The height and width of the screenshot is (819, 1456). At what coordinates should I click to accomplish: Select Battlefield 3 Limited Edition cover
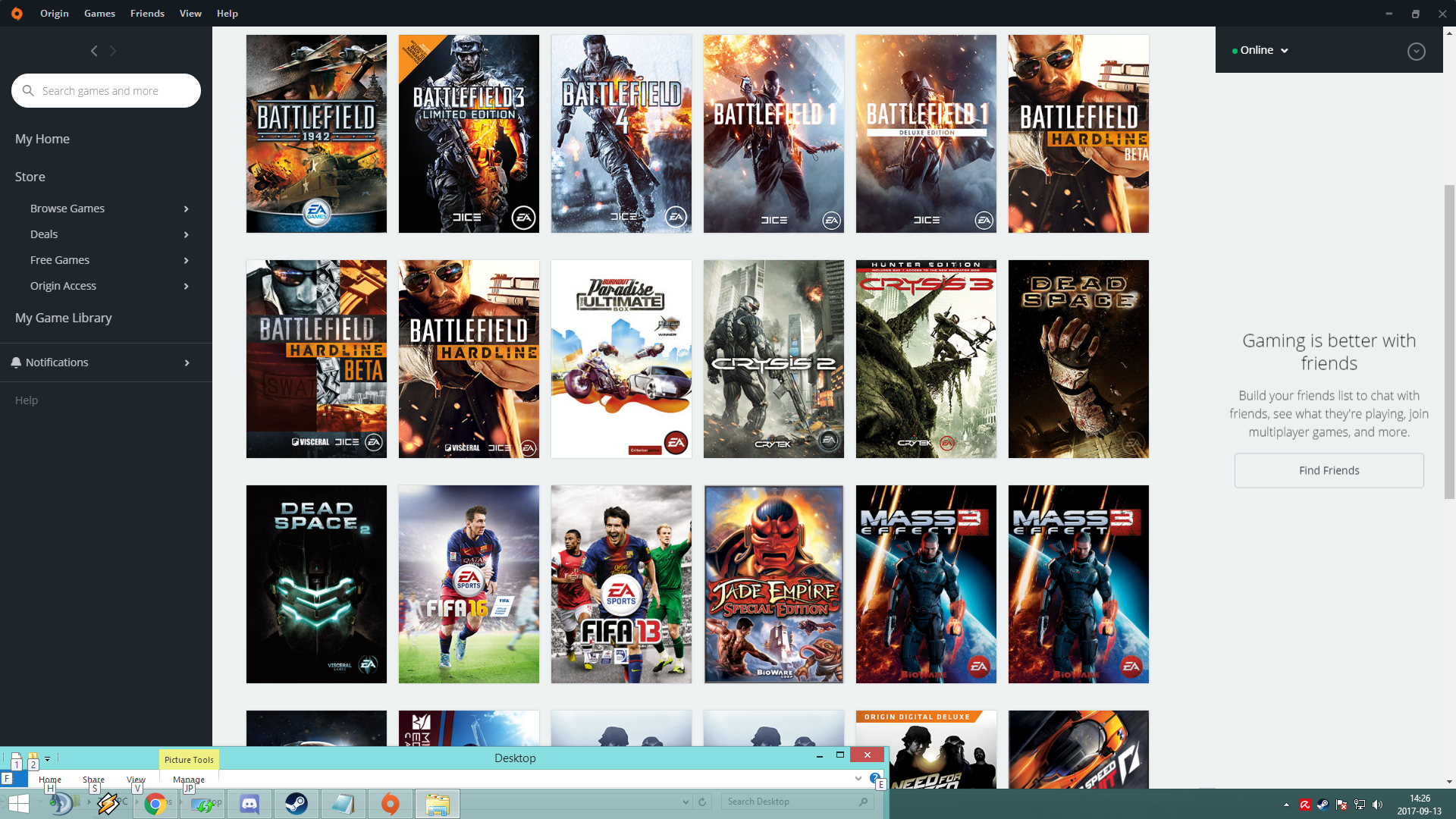(469, 133)
